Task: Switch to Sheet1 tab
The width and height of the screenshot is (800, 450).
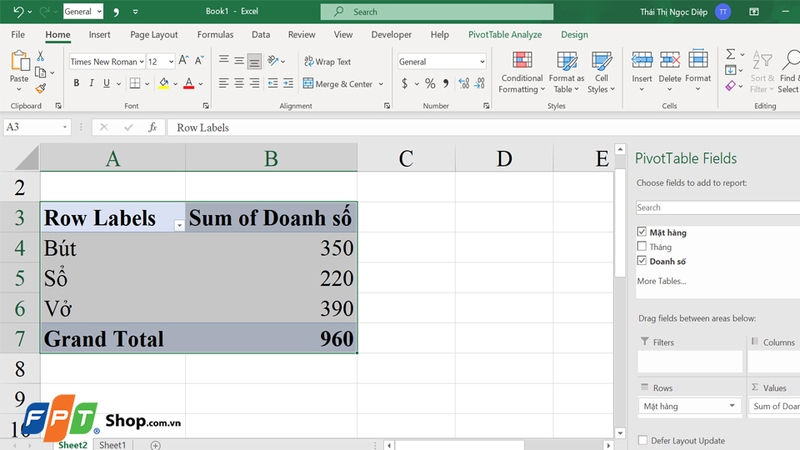Action: 112,445
